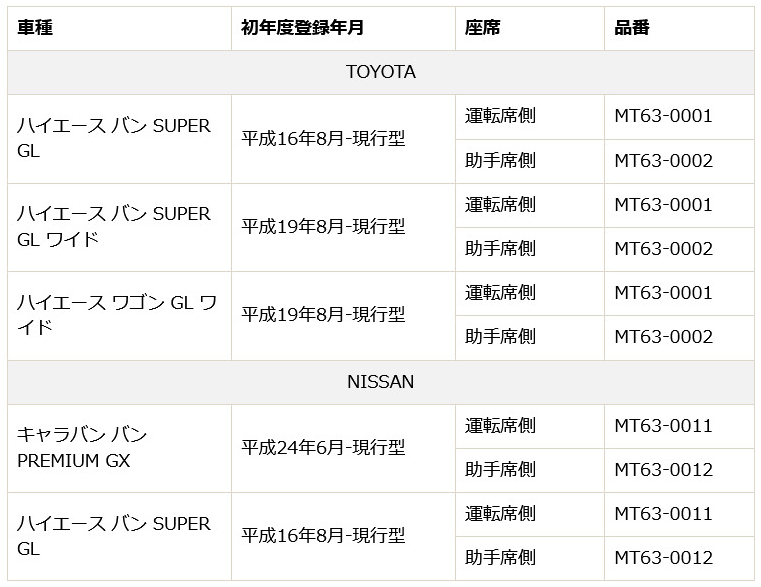Select 助手席側 for ハイエース ワゴン GL ワイド
The height and width of the screenshot is (587, 761).
click(x=500, y=336)
